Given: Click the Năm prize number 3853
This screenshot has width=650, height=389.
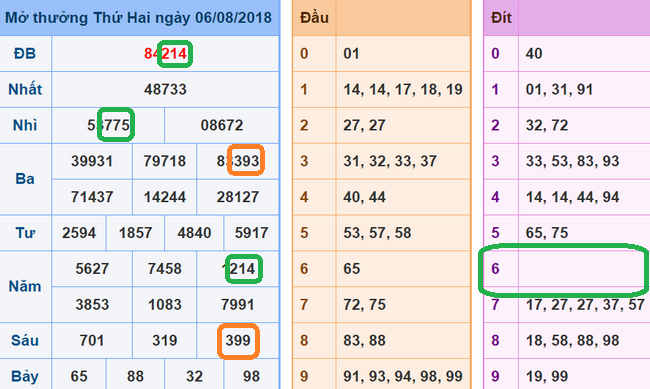Looking at the screenshot, I should pos(92,305).
